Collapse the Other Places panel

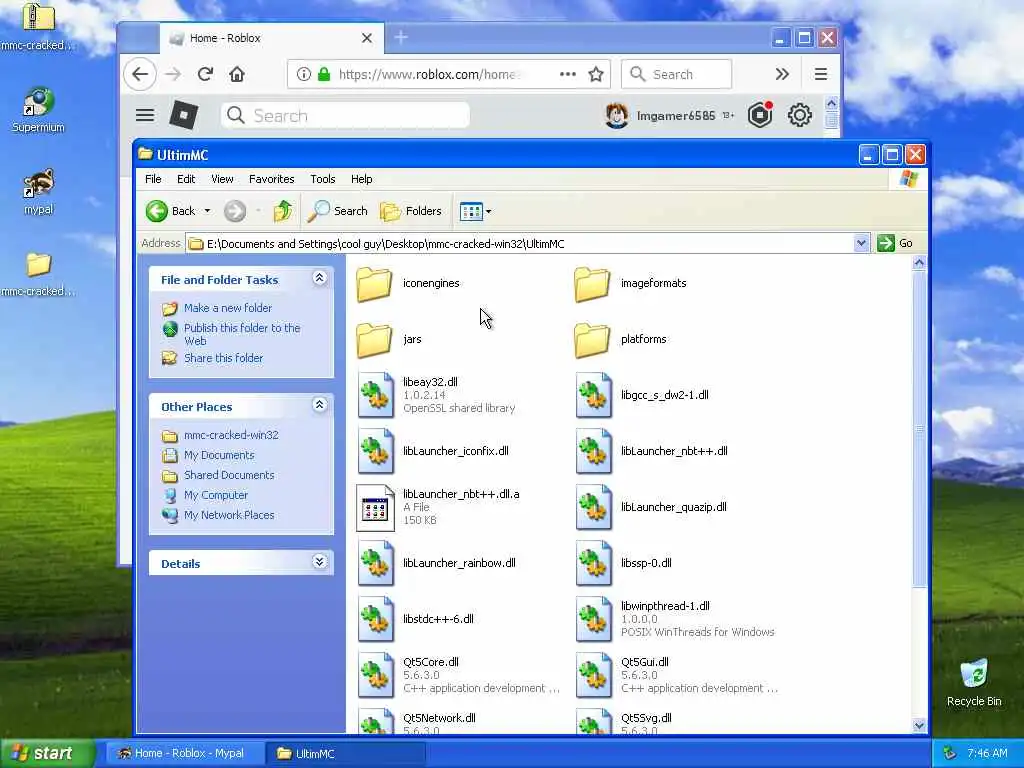319,406
